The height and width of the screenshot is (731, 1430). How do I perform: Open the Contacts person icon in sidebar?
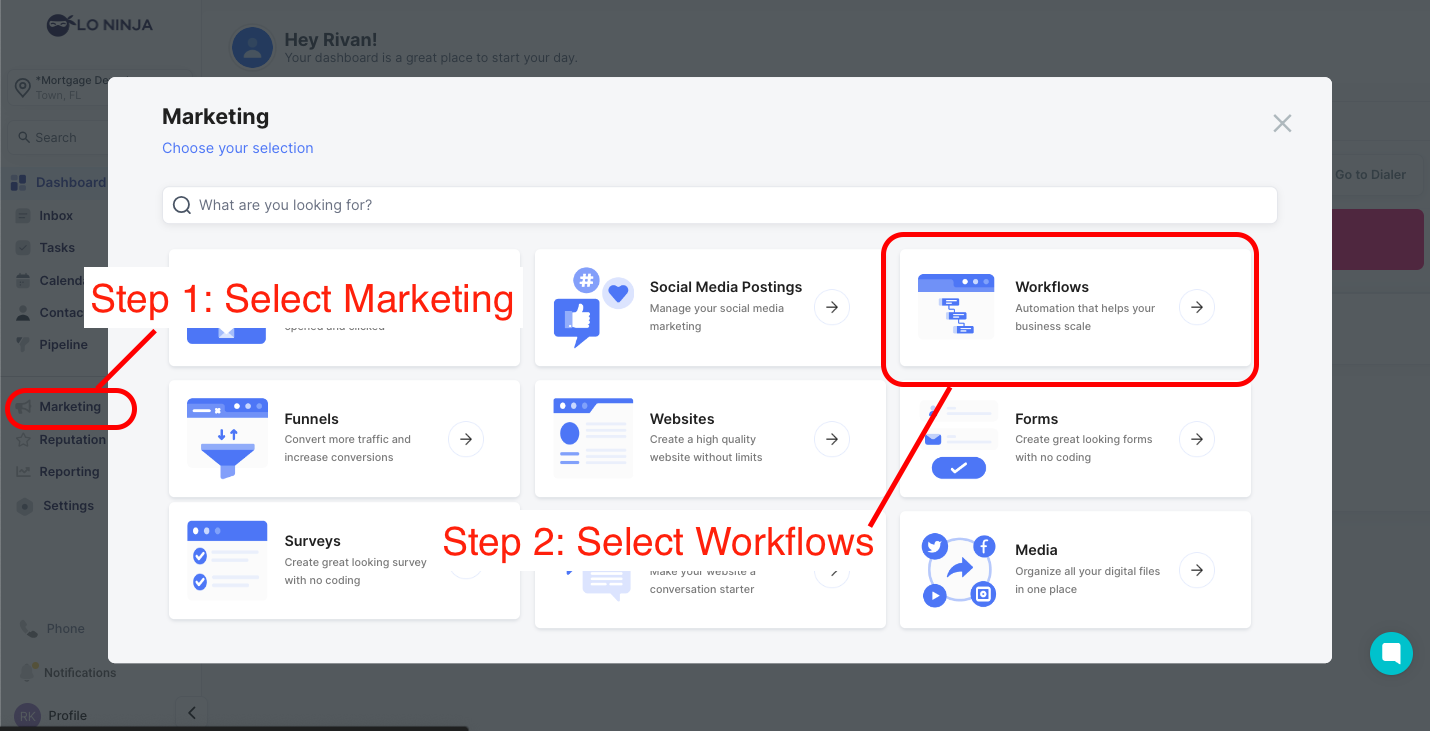[23, 313]
